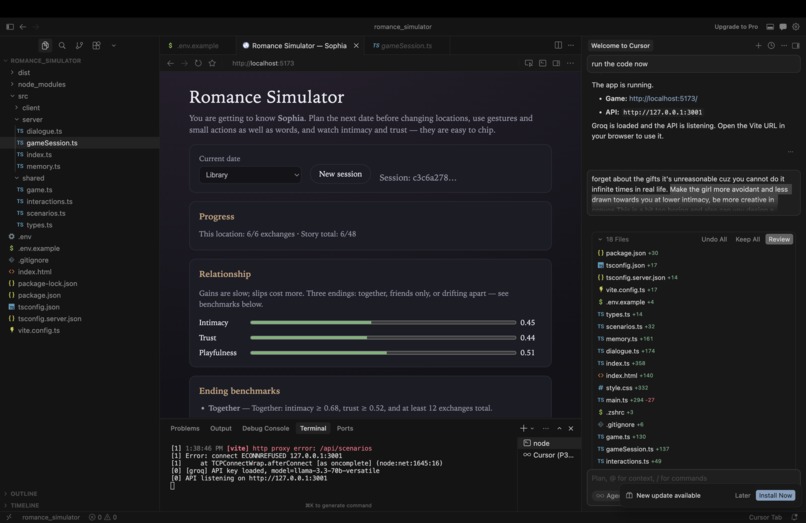Screen dimensions: 806x523
Task: Expand the client folder
Action: coord(30,108)
